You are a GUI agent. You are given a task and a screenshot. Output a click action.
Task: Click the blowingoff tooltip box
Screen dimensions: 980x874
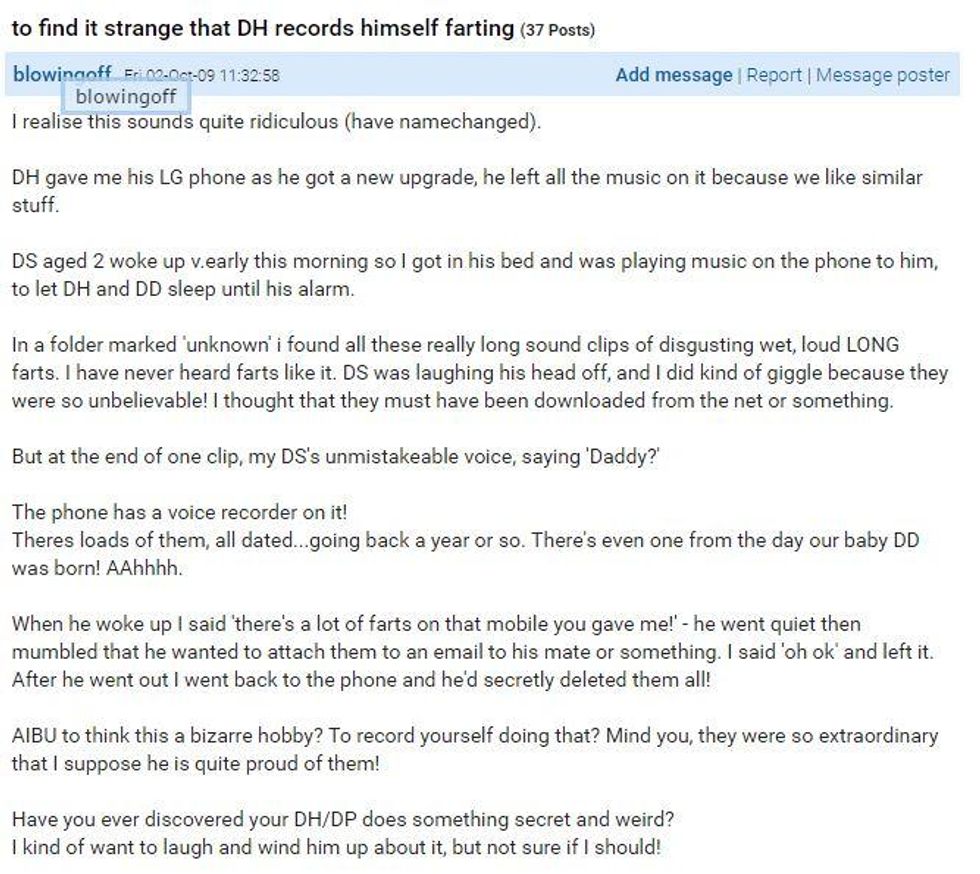pyautogui.click(x=126, y=97)
